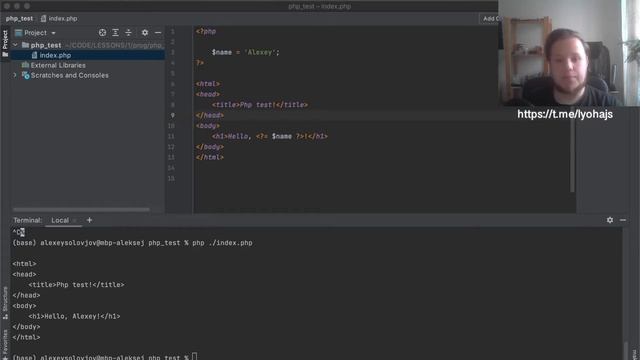Click the https://t.me/lyohajs link text
The width and height of the screenshot is (640, 360).
[x=565, y=114]
